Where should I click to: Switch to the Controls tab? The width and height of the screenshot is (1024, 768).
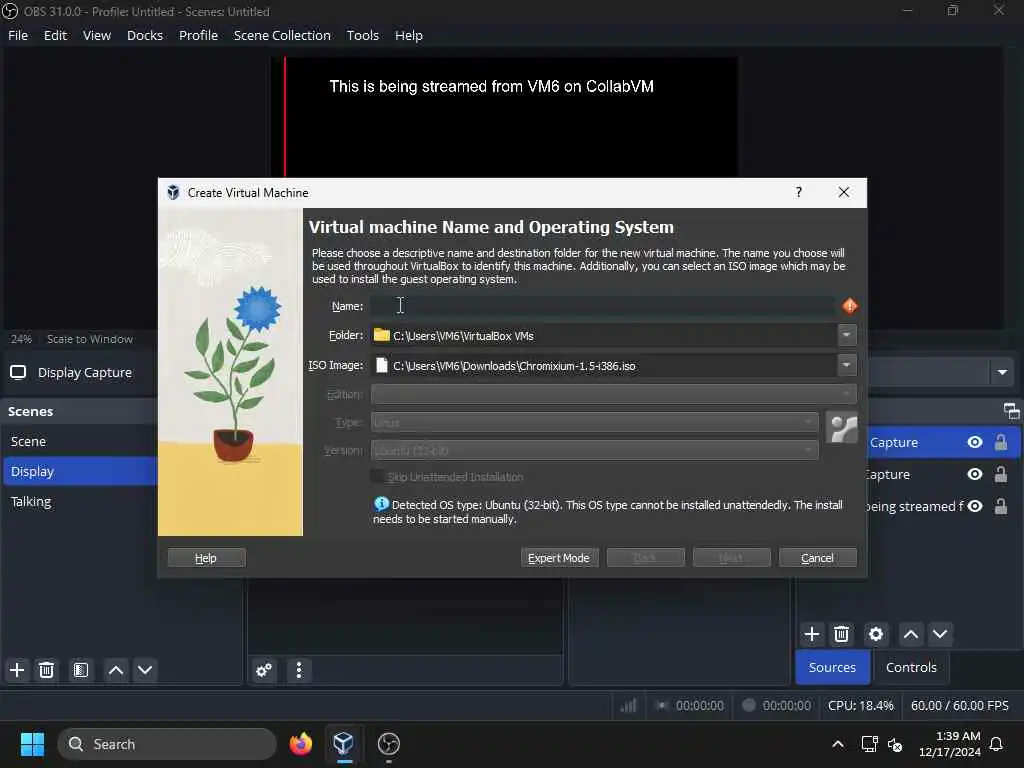click(911, 667)
